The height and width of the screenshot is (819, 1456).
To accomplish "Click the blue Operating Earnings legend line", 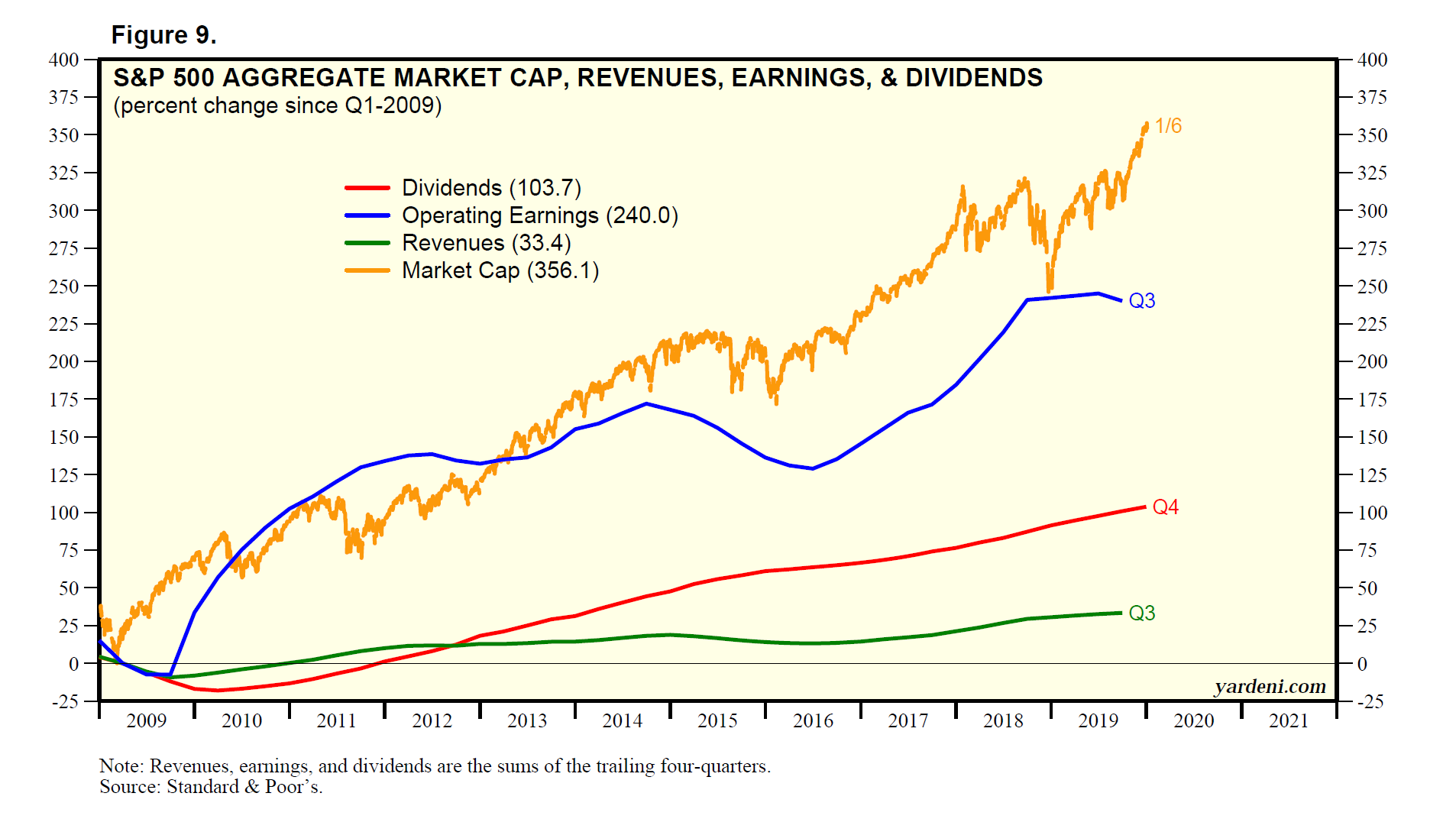I will 367,215.
